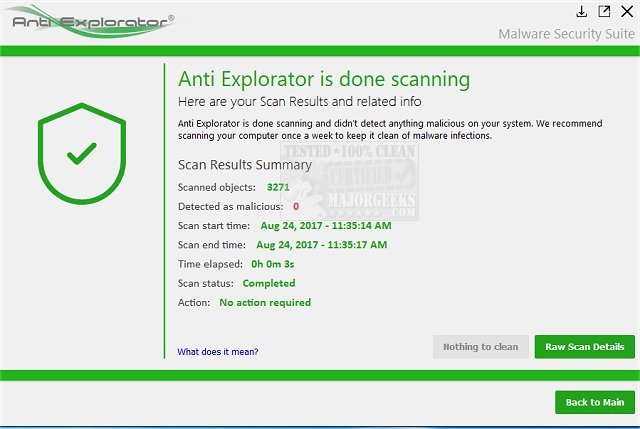This screenshot has height=429, width=640.
Task: Click the 'Time elapsed:' label
Action: tap(210, 264)
